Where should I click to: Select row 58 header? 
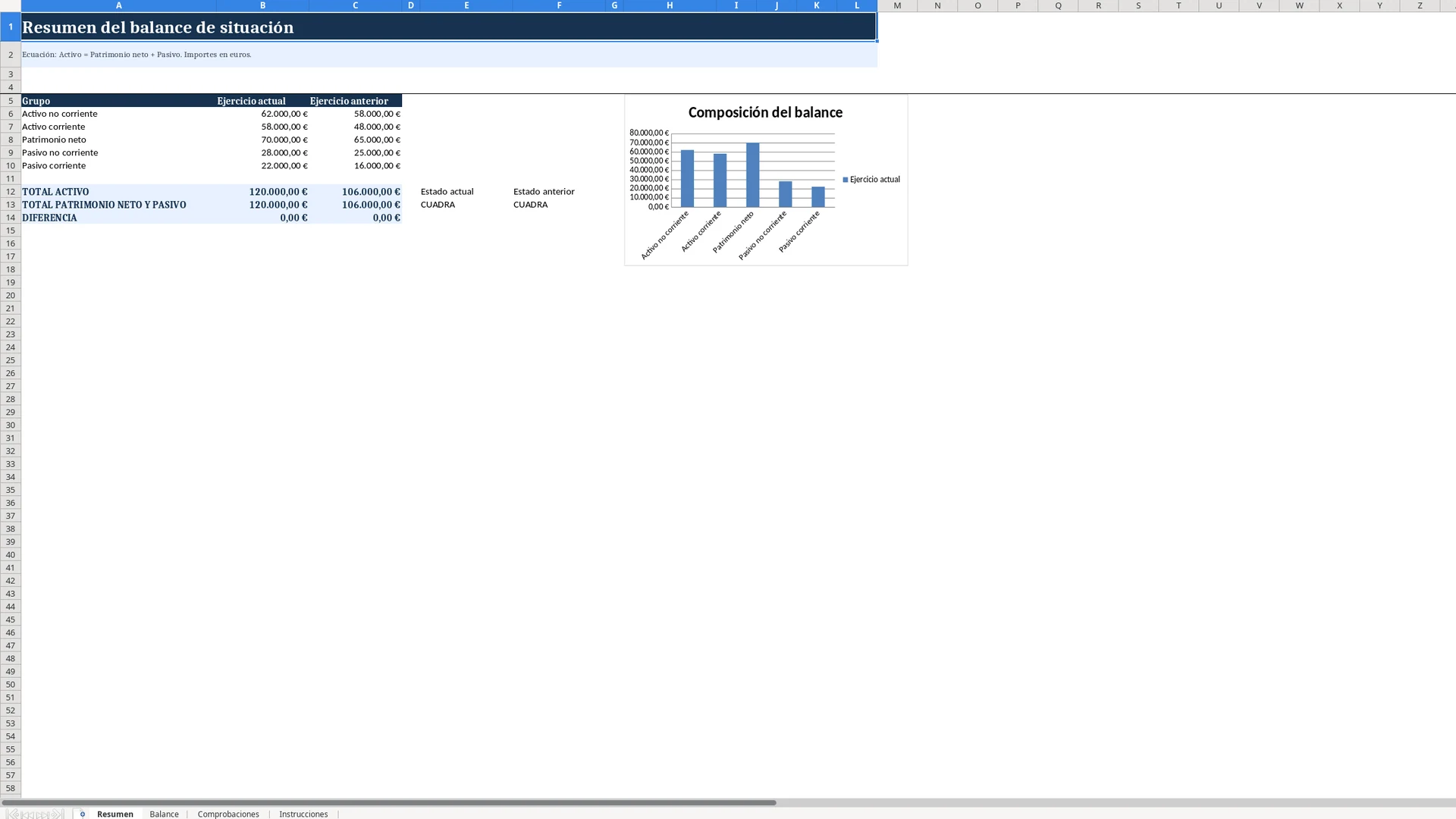(11, 788)
